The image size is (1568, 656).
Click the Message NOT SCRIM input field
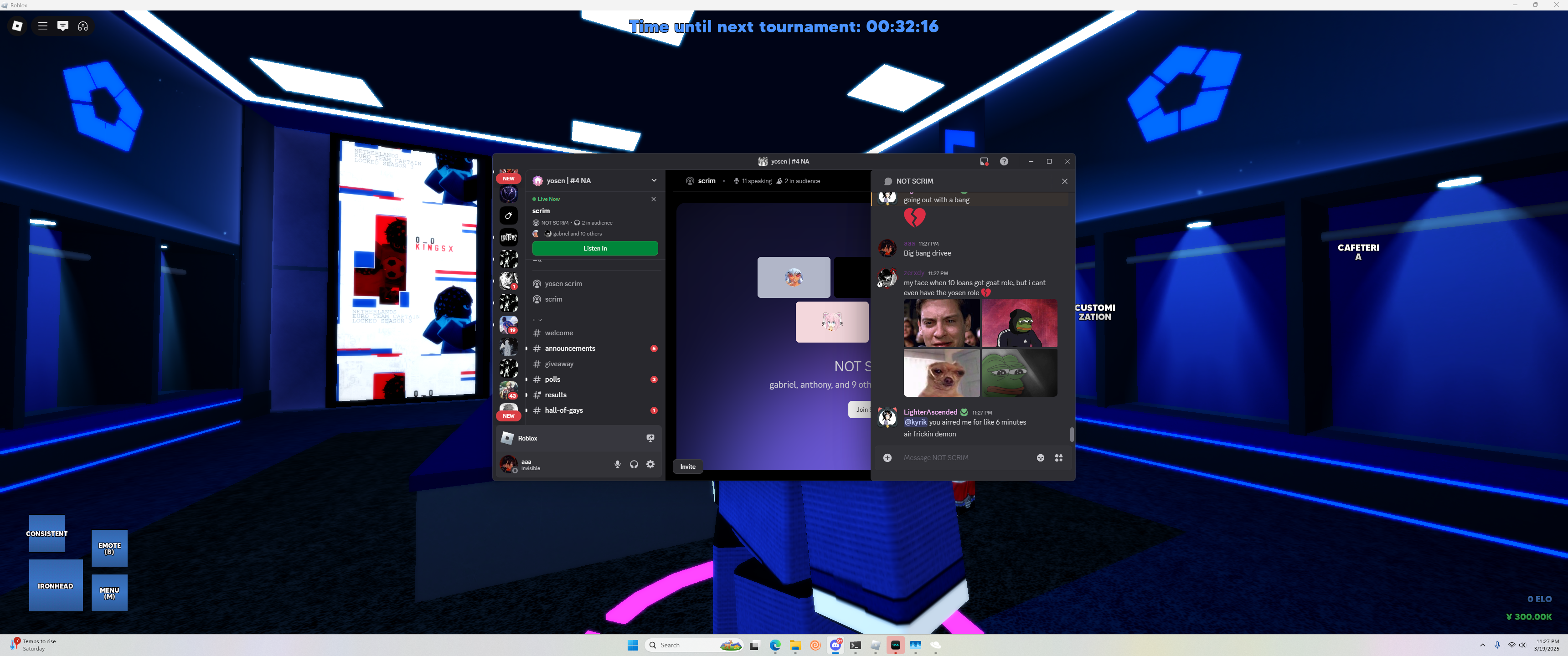[962, 458]
